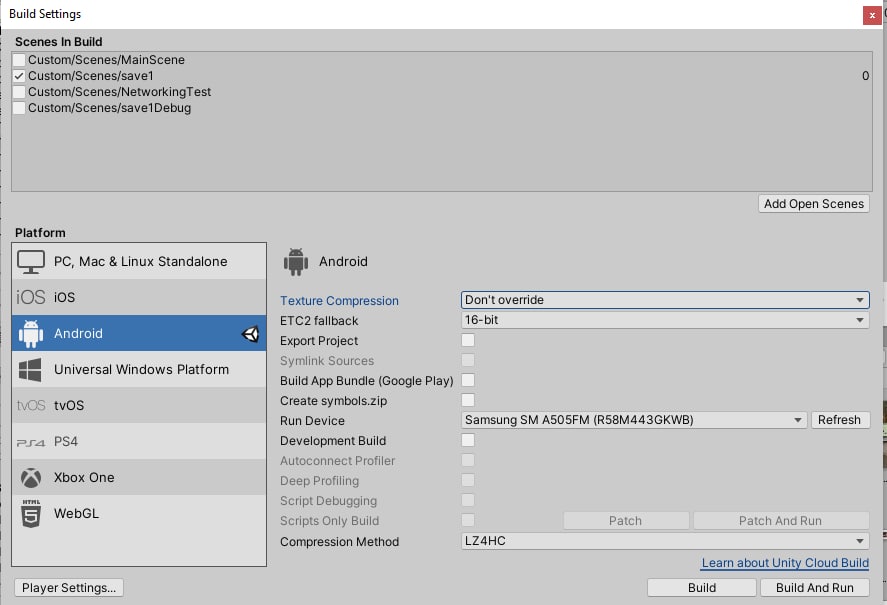
Task: Toggle Build App Bundle (Google Play) checkbox
Action: point(468,380)
